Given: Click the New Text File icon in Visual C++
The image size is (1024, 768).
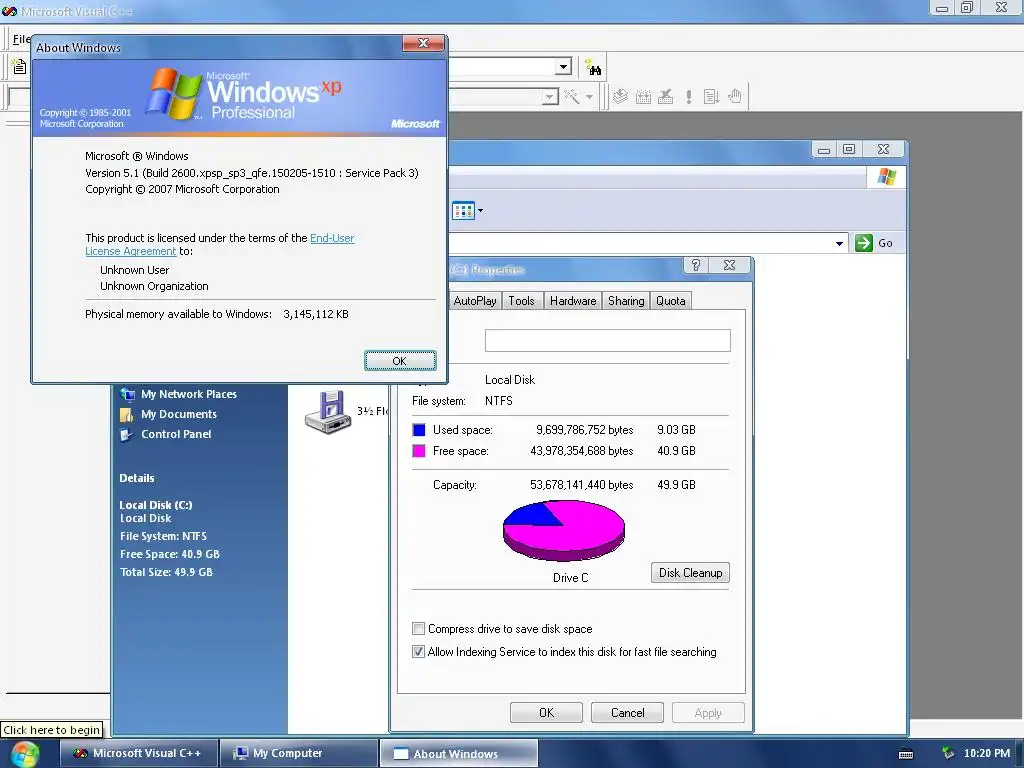Looking at the screenshot, I should 19,66.
